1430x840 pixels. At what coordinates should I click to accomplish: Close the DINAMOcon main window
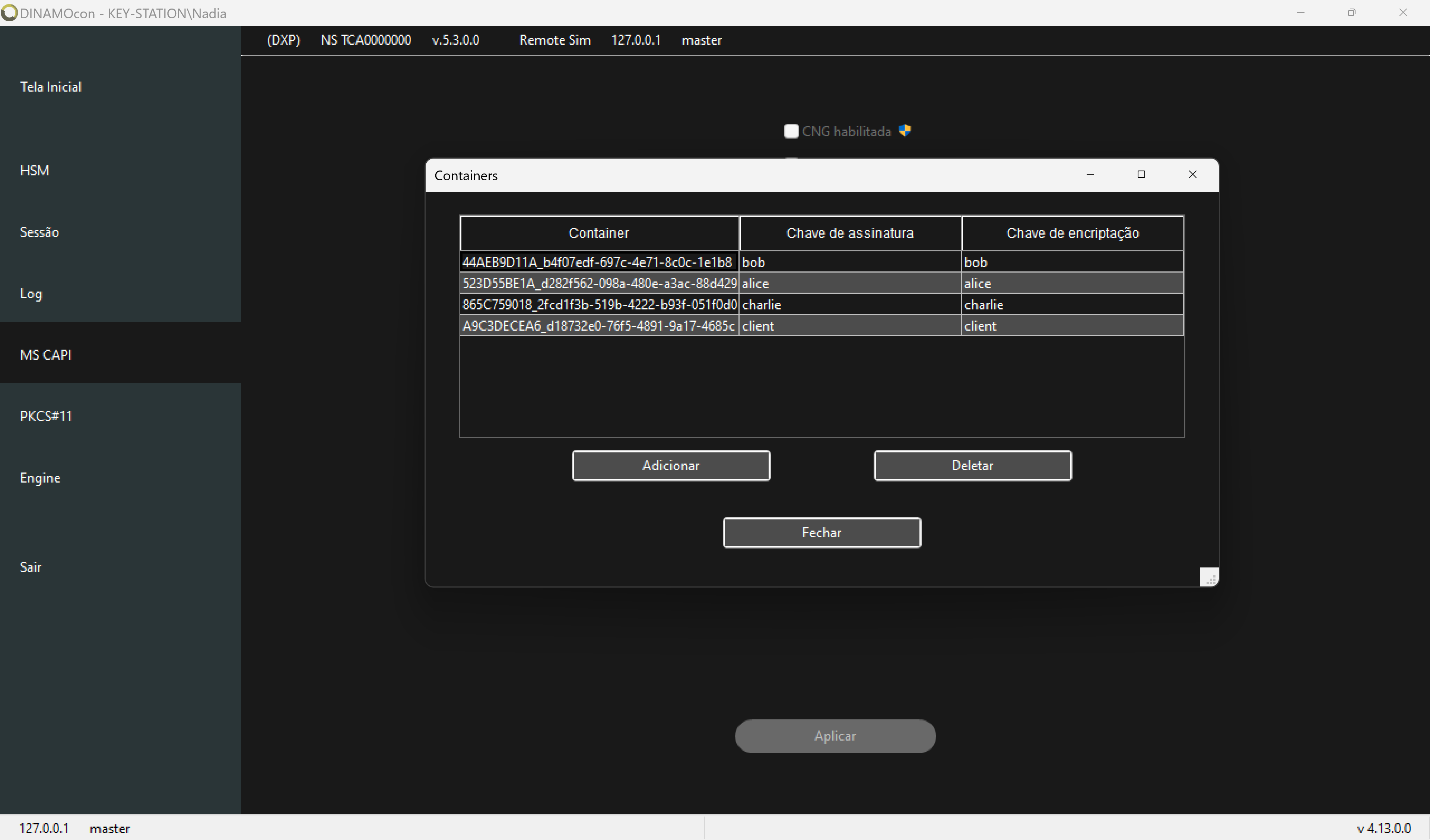click(x=1403, y=13)
